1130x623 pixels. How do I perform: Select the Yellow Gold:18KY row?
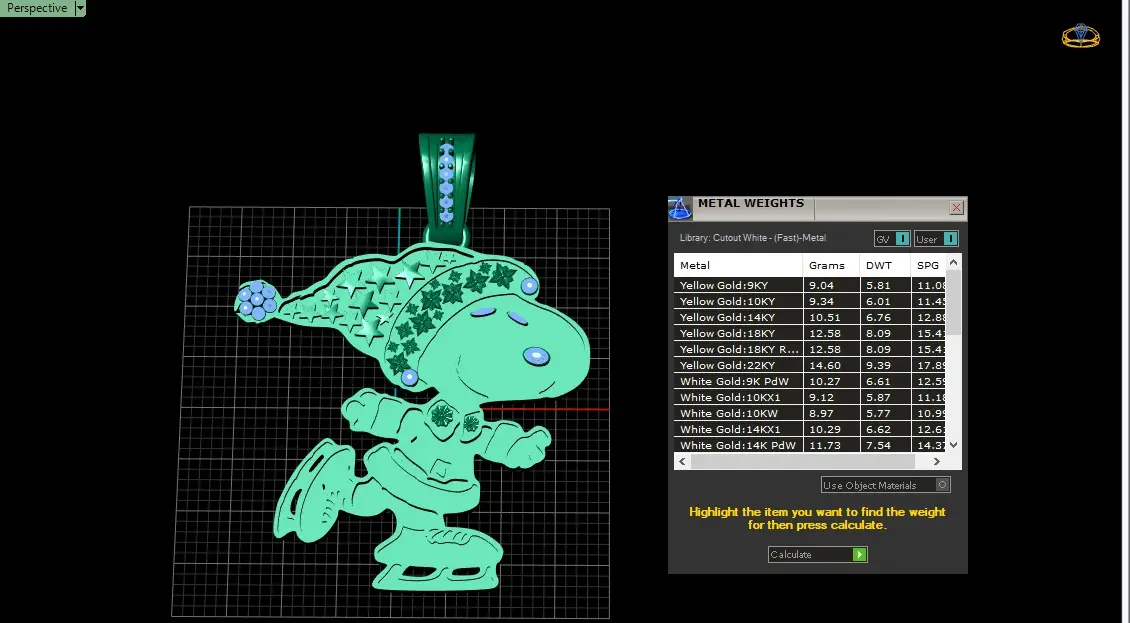coord(809,333)
